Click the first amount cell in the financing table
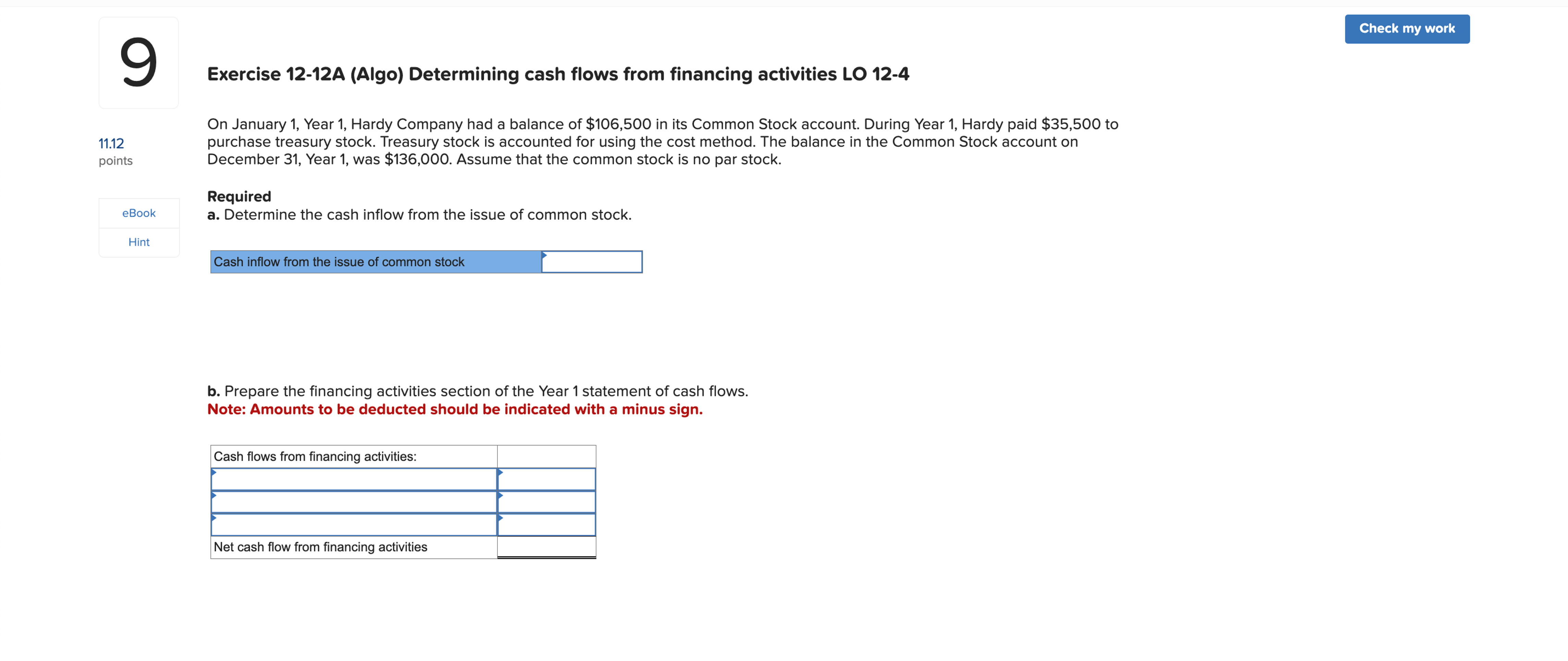1568x661 pixels. click(x=546, y=479)
